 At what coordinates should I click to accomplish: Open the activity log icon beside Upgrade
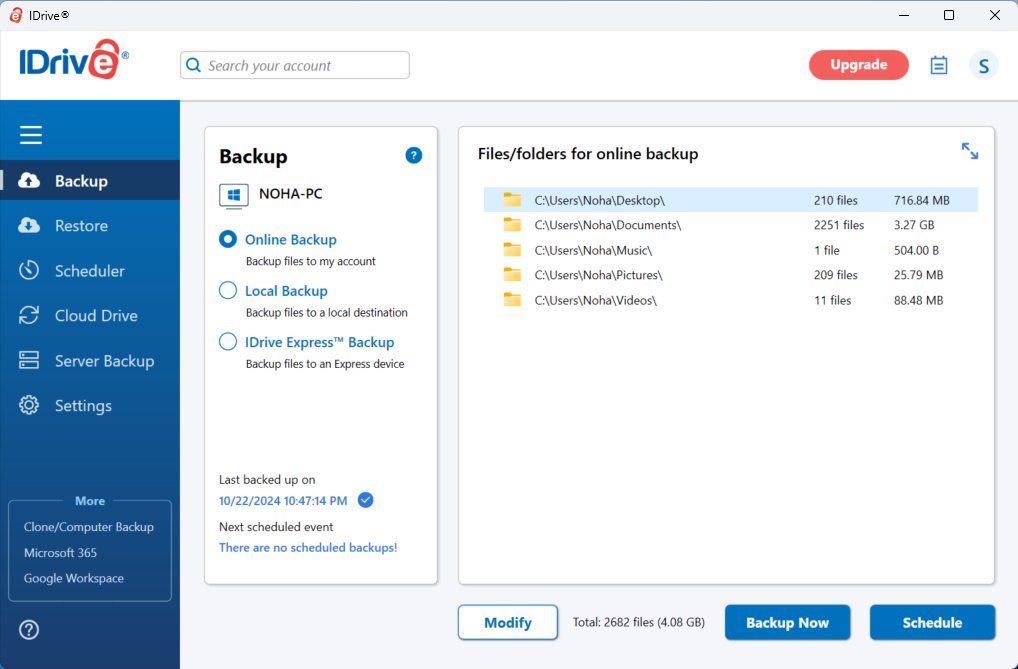(938, 64)
